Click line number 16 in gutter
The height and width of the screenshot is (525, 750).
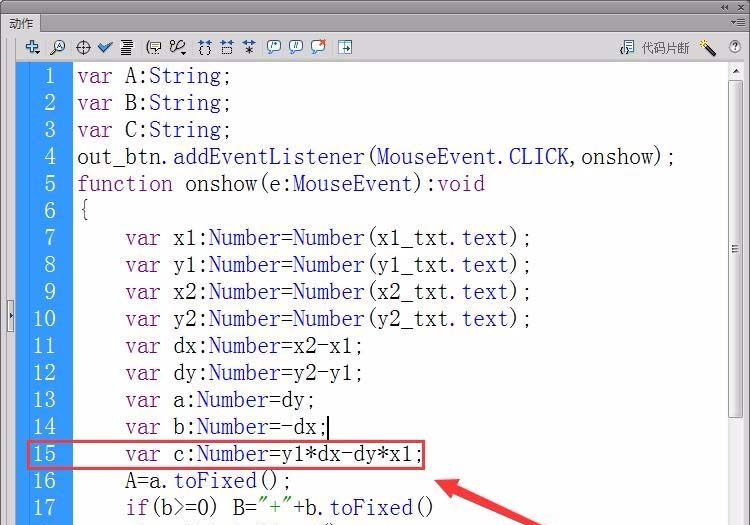pos(44,481)
